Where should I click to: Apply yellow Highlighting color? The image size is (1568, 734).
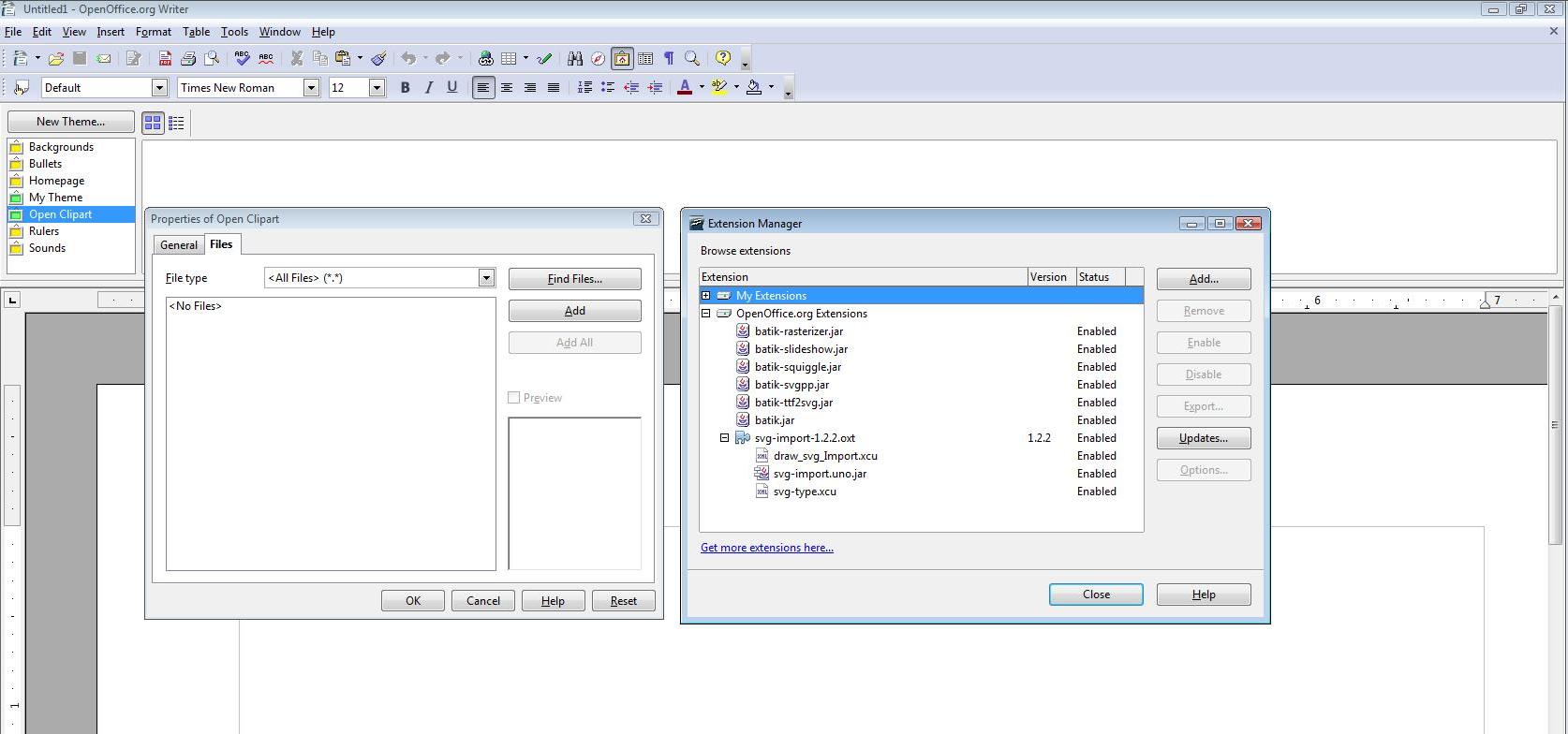pyautogui.click(x=719, y=87)
